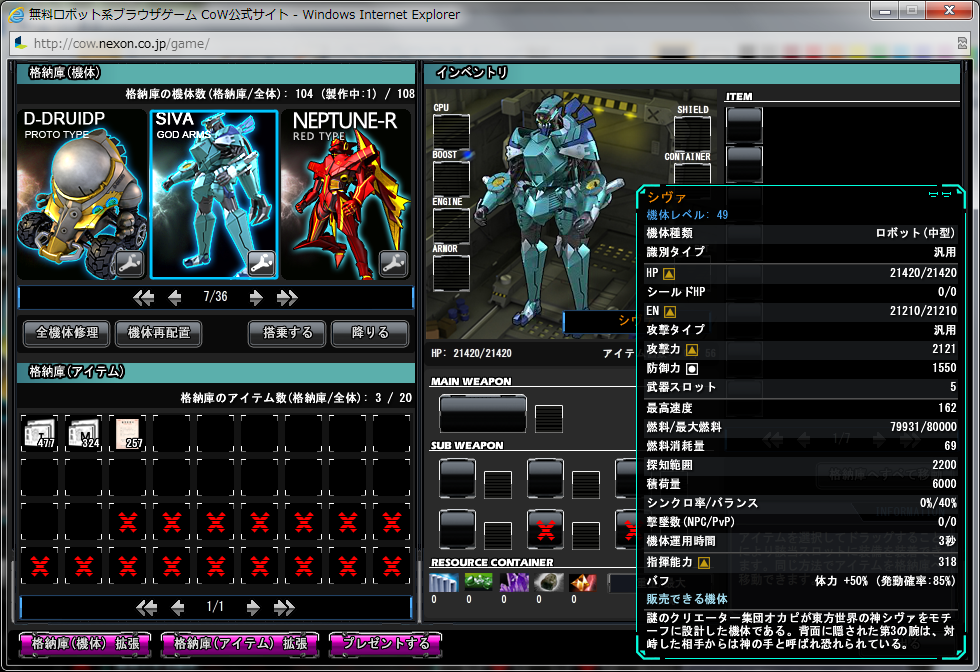Screen dimensions: 980x672
Task: Click the 格納庫(アイテム) panel header
Action: click(x=216, y=372)
